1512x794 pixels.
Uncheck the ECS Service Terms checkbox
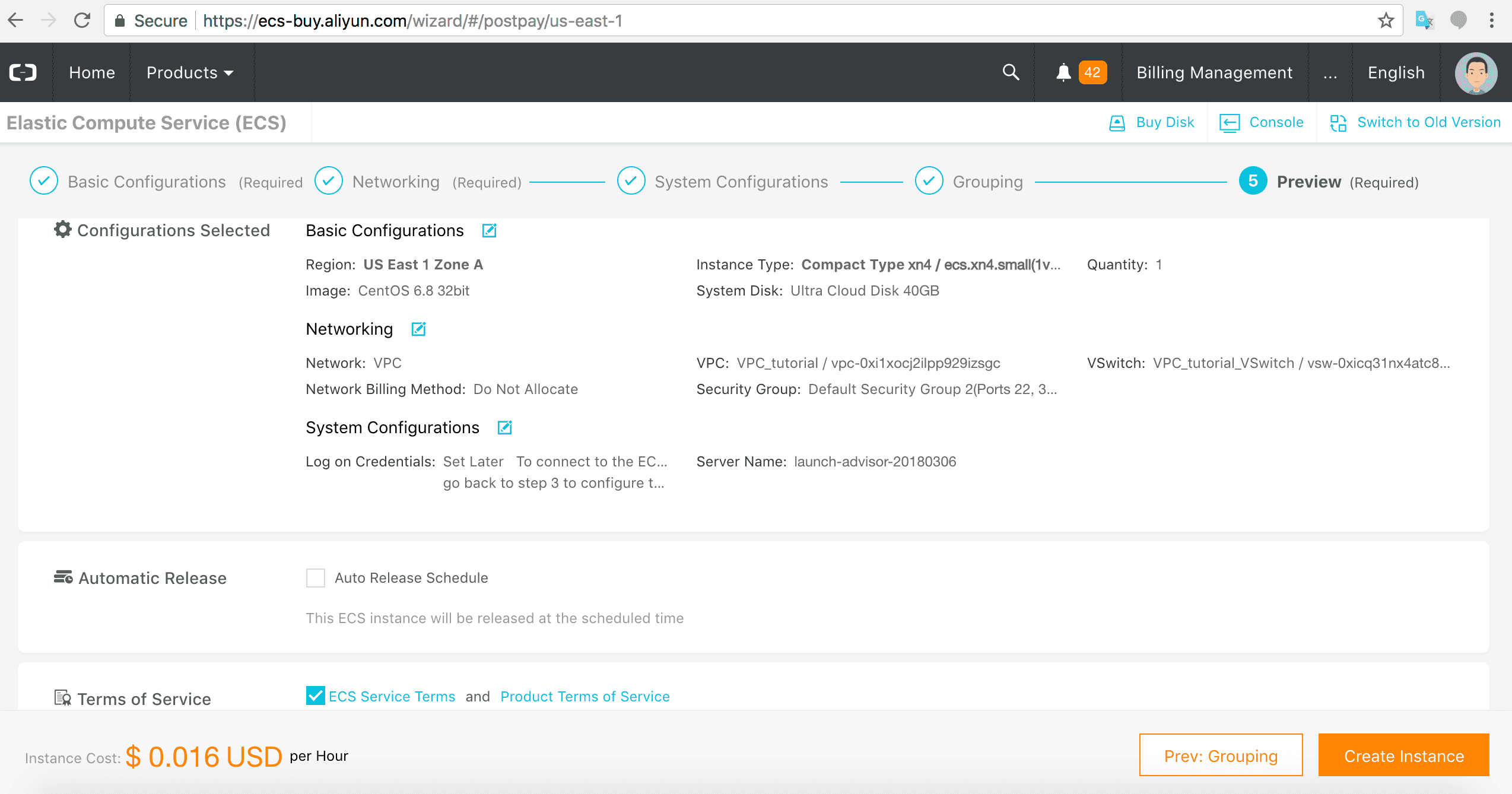pyautogui.click(x=315, y=695)
